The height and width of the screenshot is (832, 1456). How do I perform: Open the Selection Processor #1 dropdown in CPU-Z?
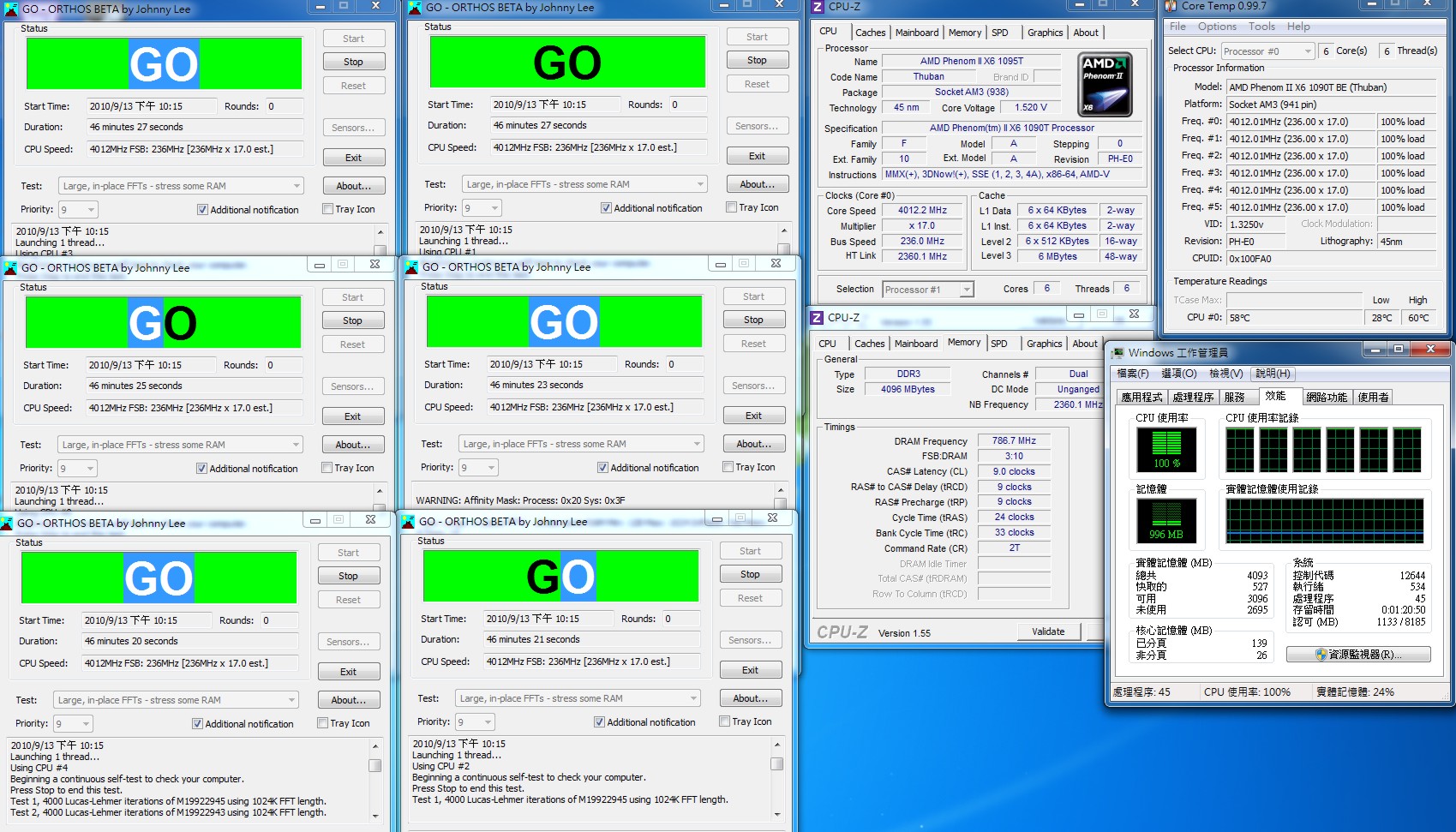click(x=927, y=290)
